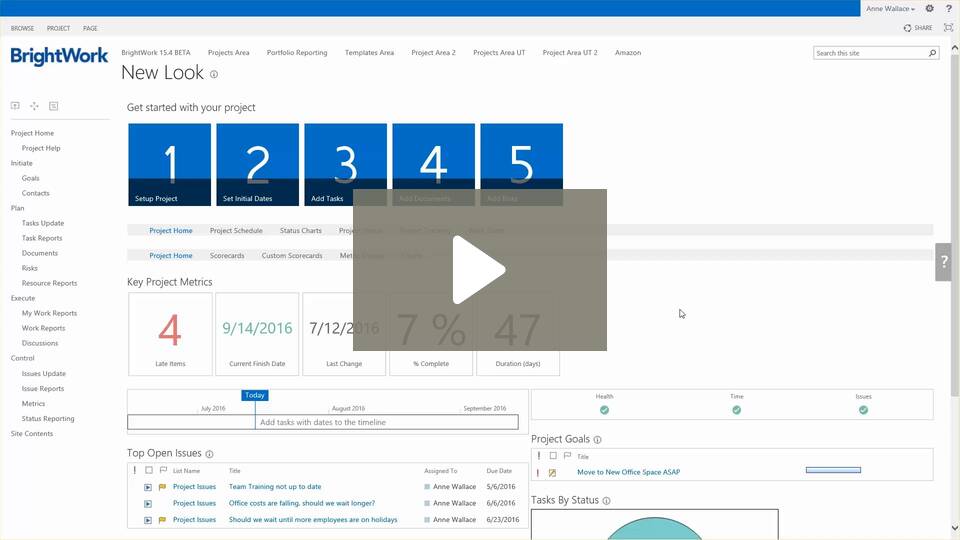Click the Time green check indicator
This screenshot has width=960, height=540.
click(x=737, y=410)
